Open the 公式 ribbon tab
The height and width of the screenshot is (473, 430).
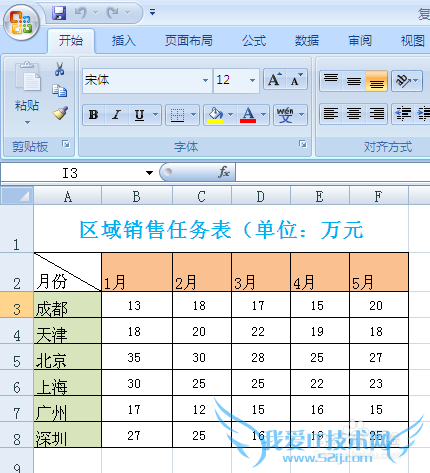point(254,41)
